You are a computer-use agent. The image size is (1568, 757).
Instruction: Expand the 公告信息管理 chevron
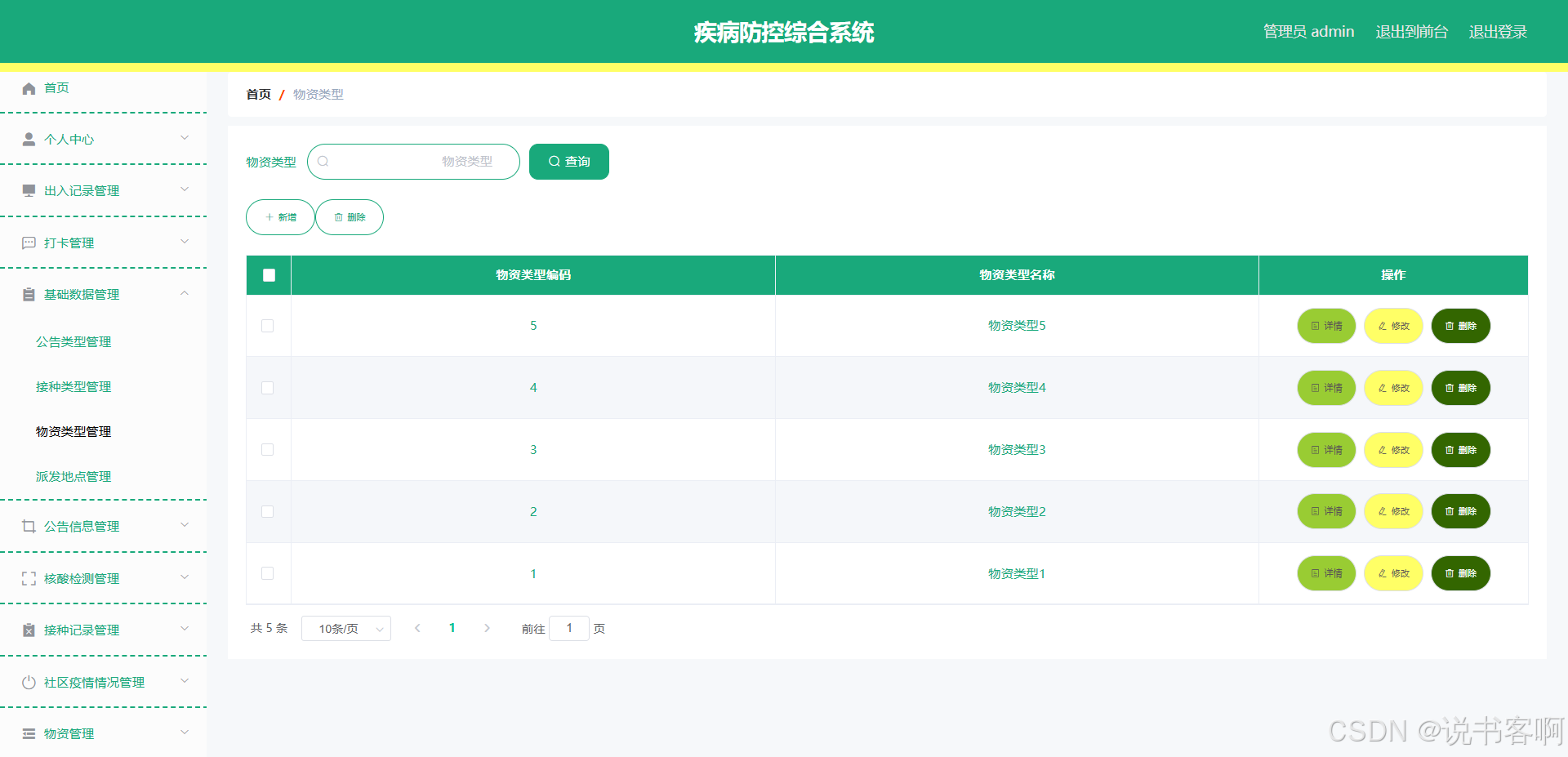(185, 525)
